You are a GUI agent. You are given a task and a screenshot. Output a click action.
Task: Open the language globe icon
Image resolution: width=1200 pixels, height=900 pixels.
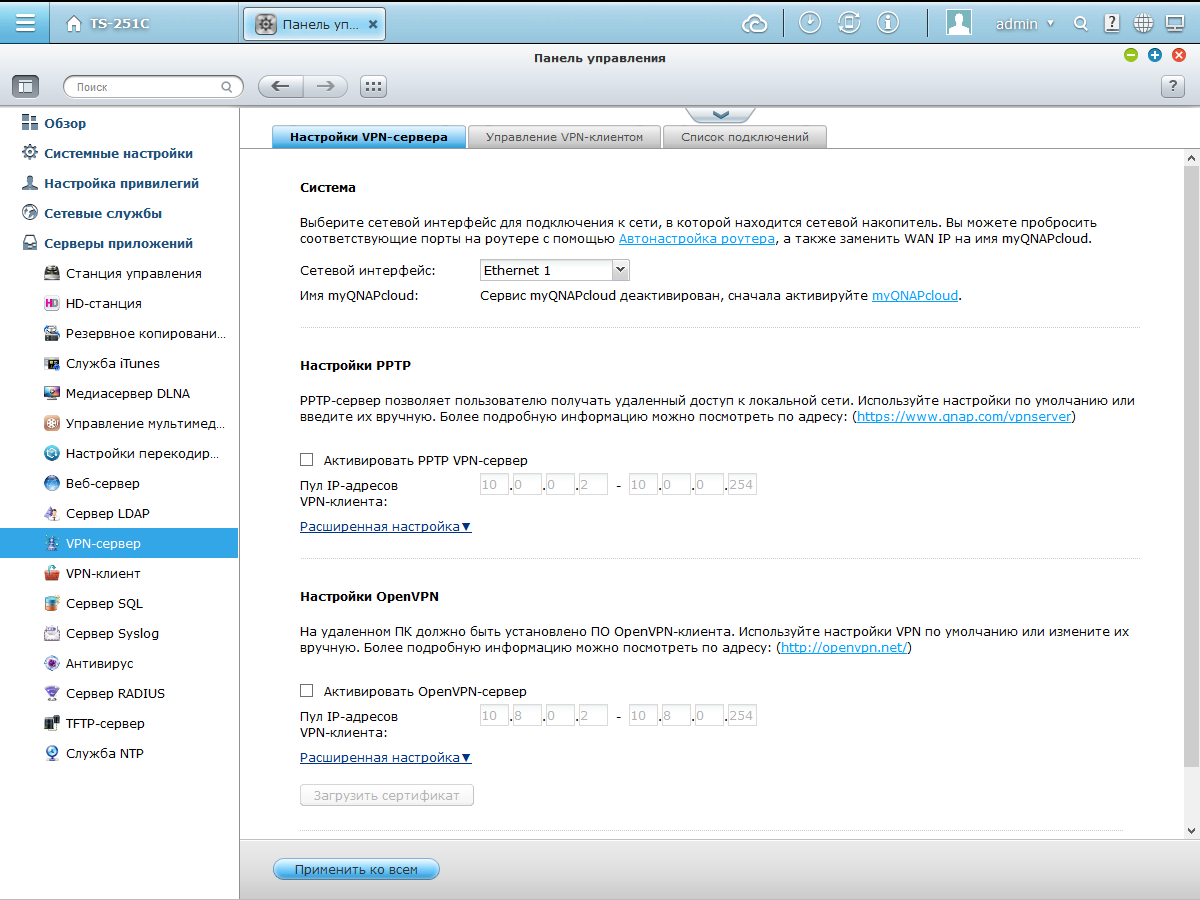pyautogui.click(x=1144, y=23)
